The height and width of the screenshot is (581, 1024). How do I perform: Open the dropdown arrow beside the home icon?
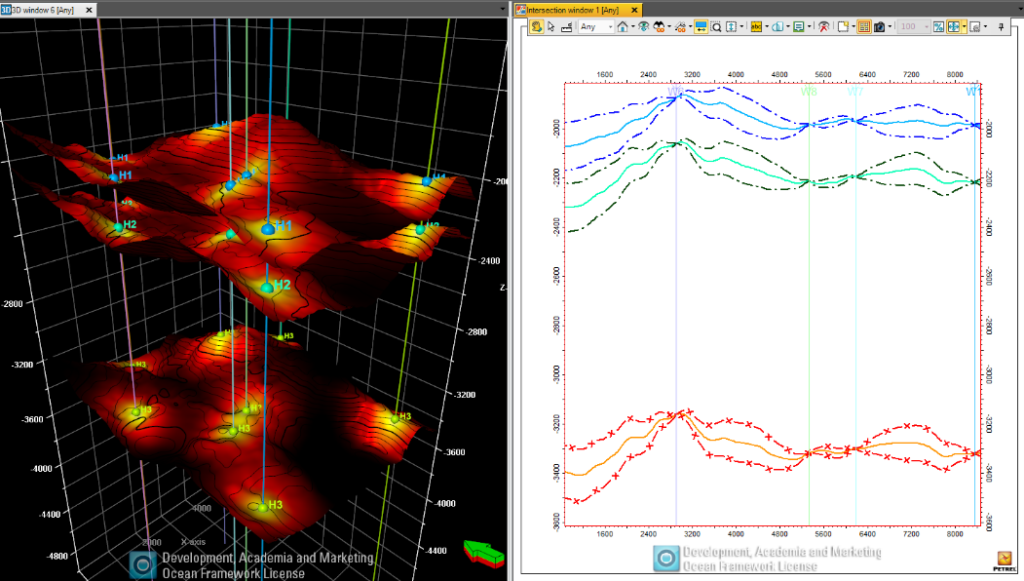coord(634,27)
